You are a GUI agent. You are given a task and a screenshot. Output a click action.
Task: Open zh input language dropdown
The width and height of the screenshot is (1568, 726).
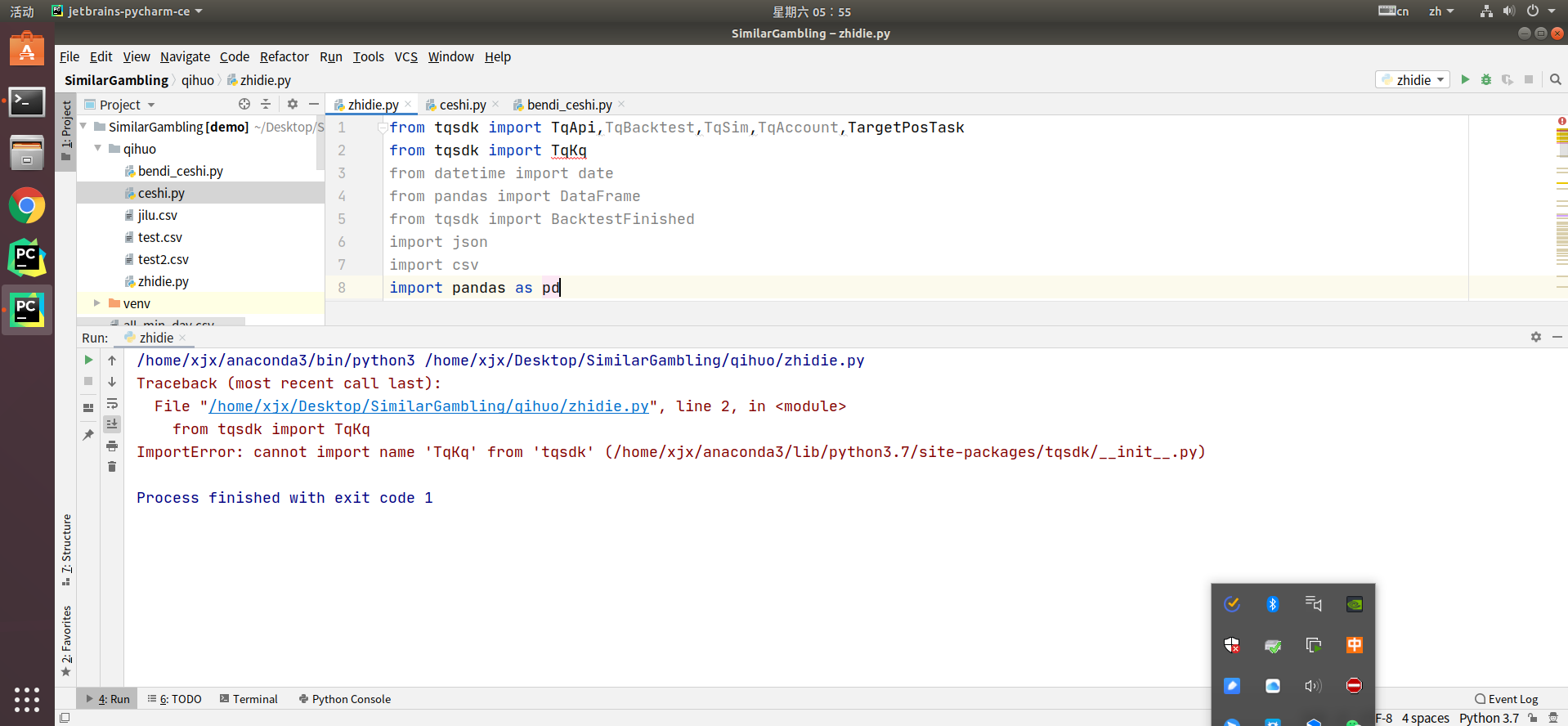(1441, 11)
